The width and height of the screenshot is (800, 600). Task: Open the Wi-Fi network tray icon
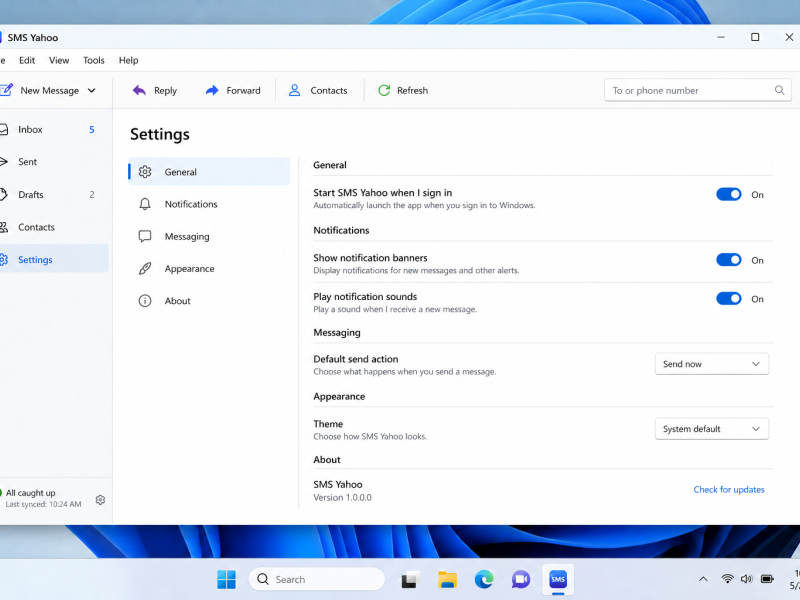tap(728, 579)
